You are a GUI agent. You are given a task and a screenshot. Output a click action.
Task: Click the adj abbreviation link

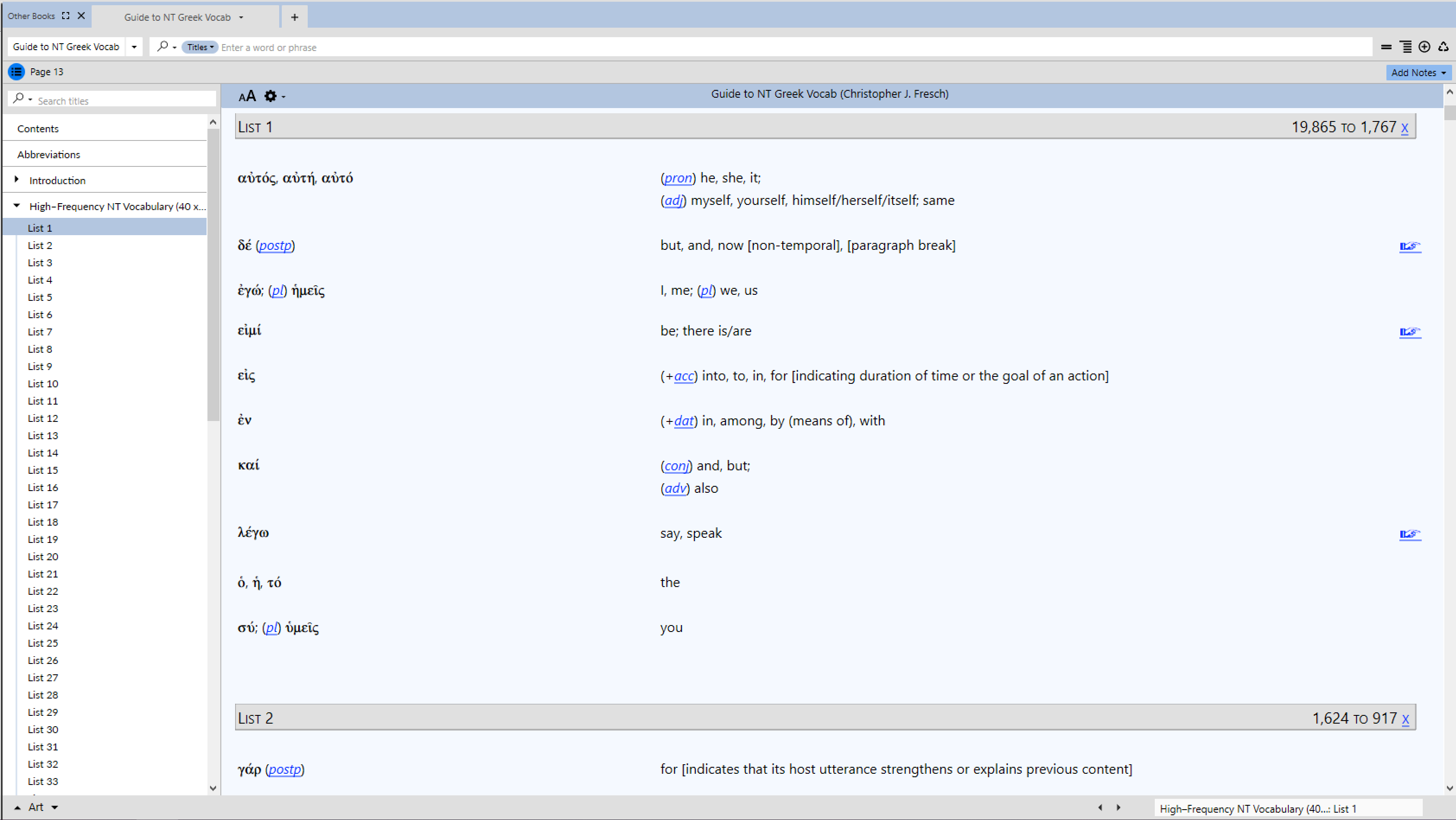click(x=673, y=201)
